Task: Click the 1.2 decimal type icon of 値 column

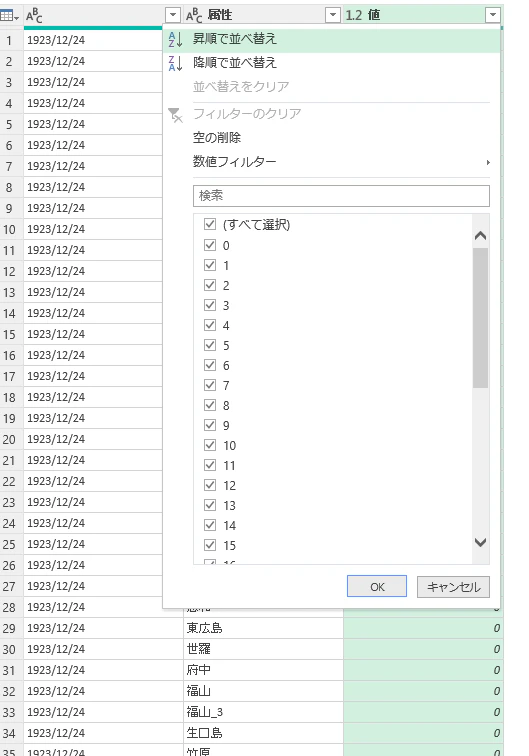Action: pos(353,15)
